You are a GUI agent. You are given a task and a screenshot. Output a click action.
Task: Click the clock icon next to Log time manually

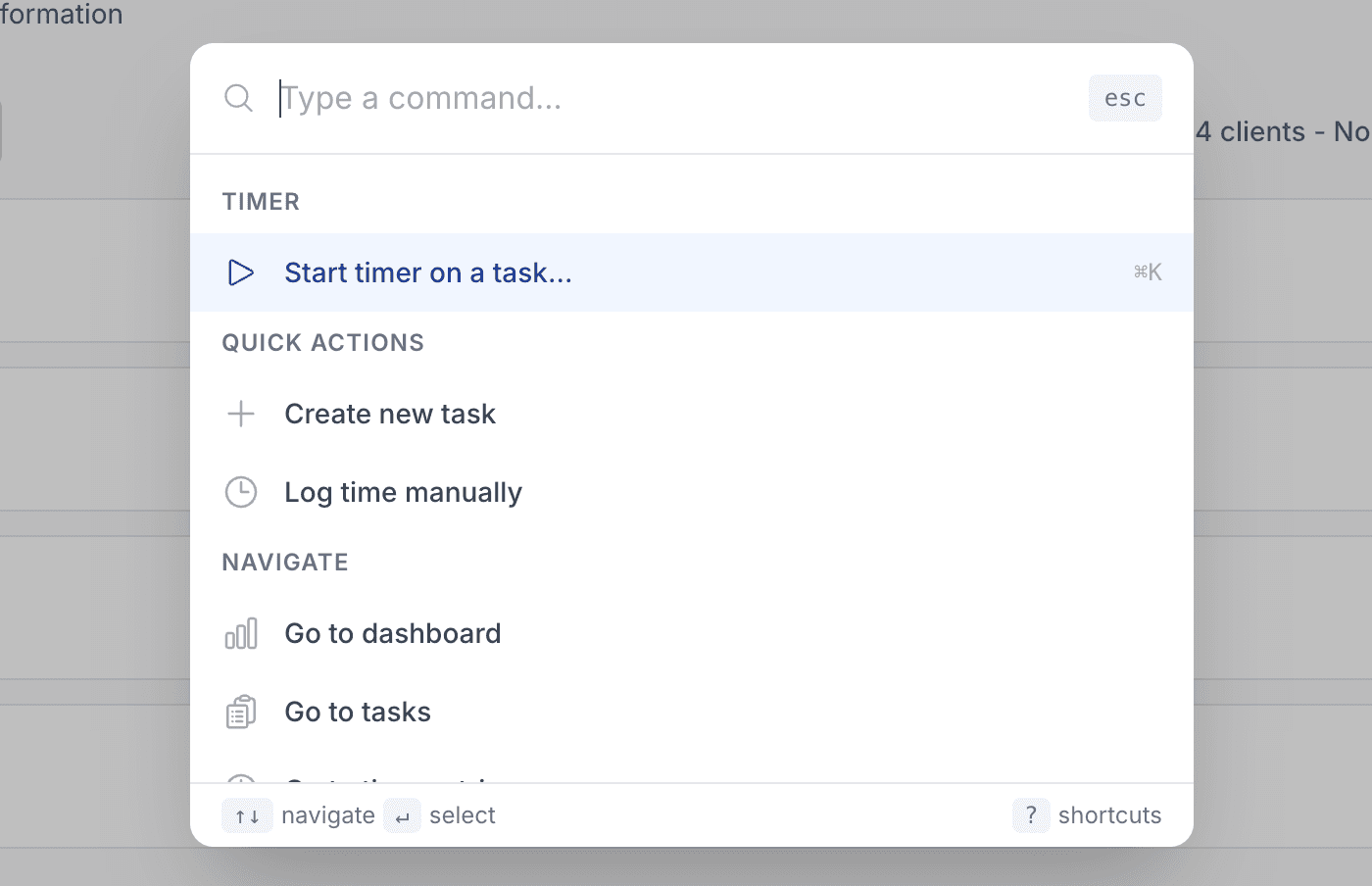point(240,492)
